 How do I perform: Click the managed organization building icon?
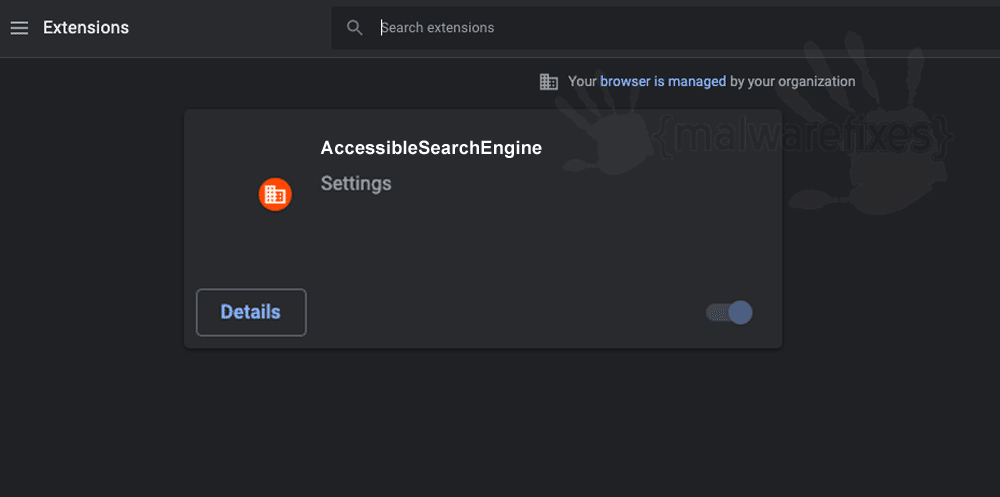tap(548, 82)
